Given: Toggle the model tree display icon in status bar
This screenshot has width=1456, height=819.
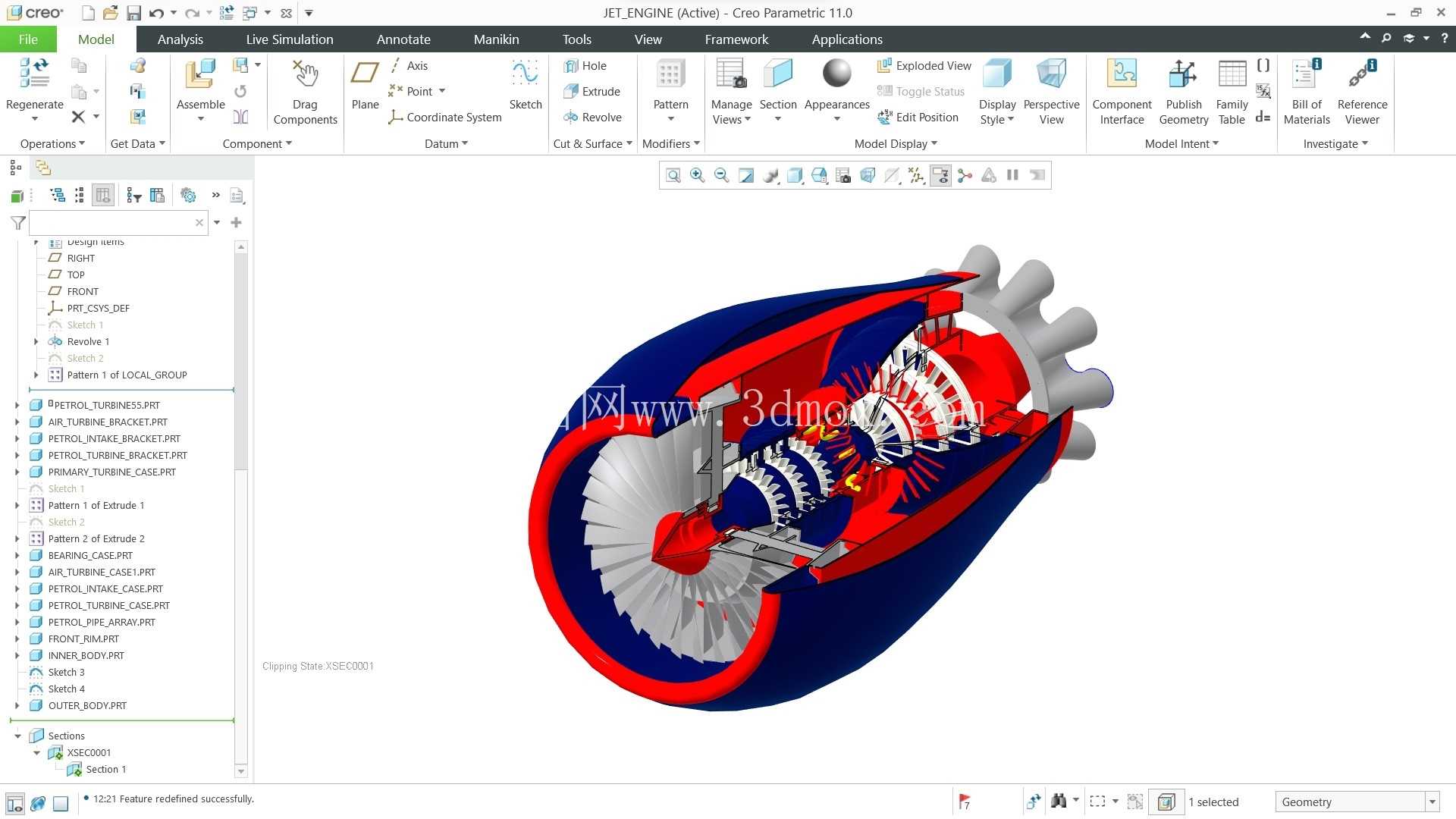Looking at the screenshot, I should coord(15,803).
